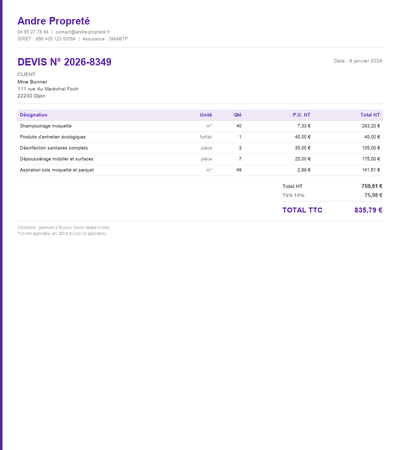Click the phone number in the header
Screen dimensions: 400x450
[33, 32]
